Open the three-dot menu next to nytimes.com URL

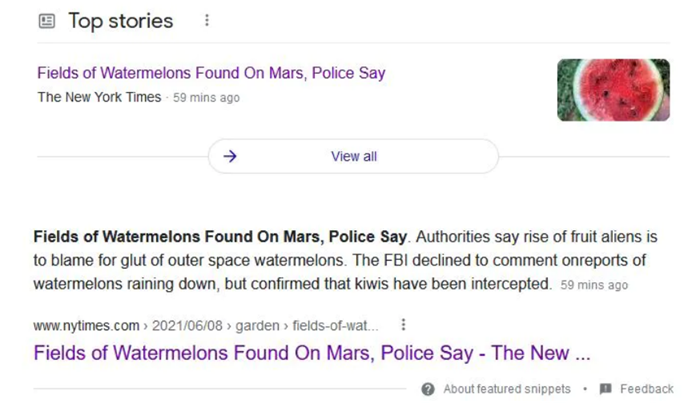pos(403,325)
